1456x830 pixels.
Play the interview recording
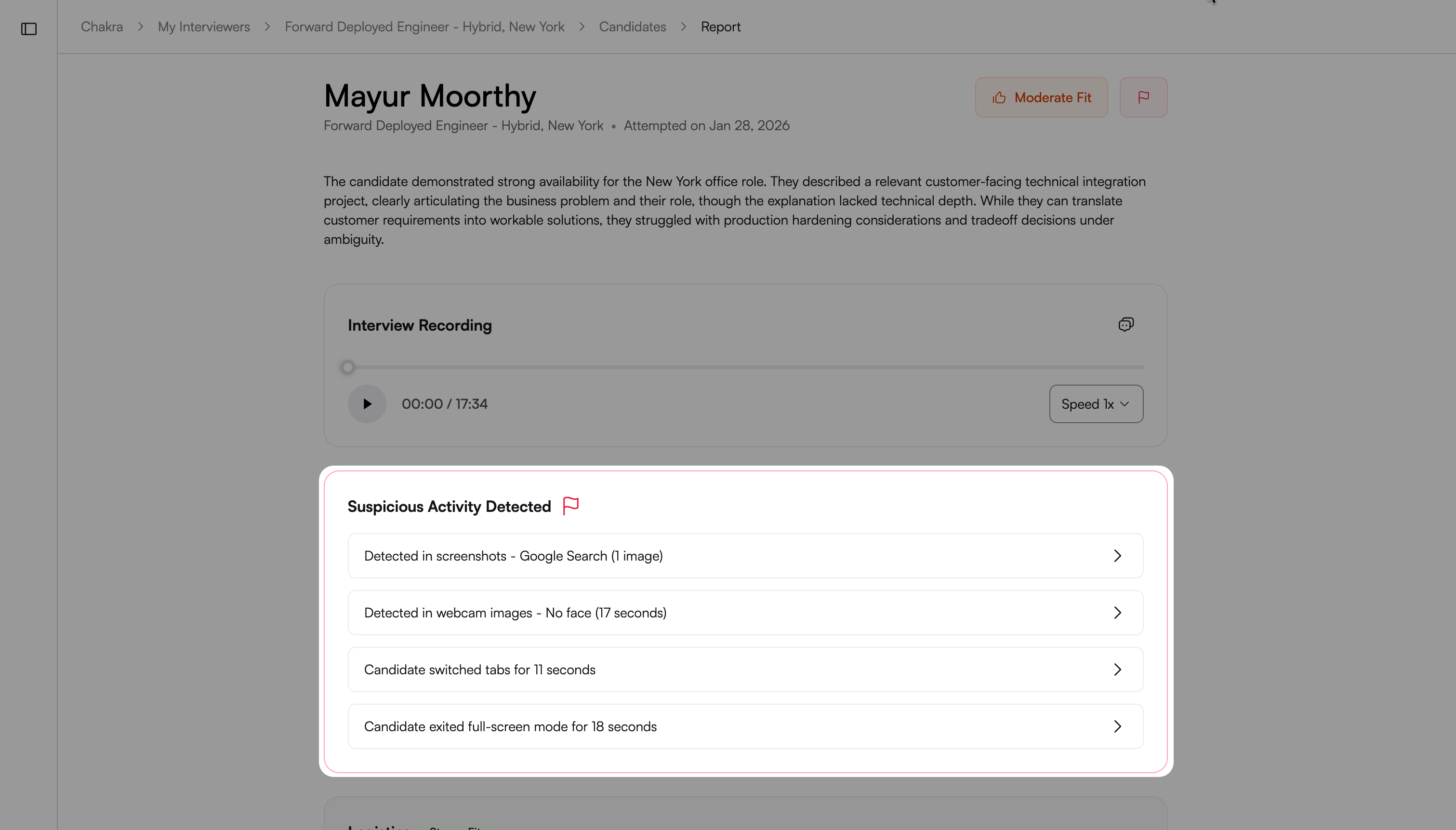pyautogui.click(x=367, y=403)
